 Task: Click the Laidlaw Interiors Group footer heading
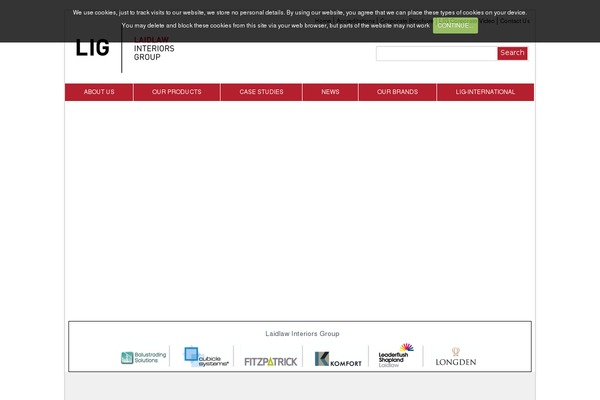[x=302, y=334]
